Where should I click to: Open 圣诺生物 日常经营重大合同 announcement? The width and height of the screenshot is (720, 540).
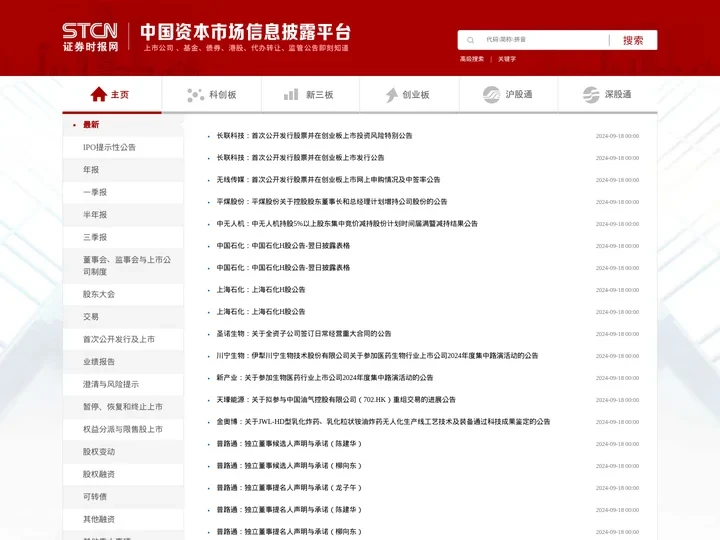click(x=304, y=334)
